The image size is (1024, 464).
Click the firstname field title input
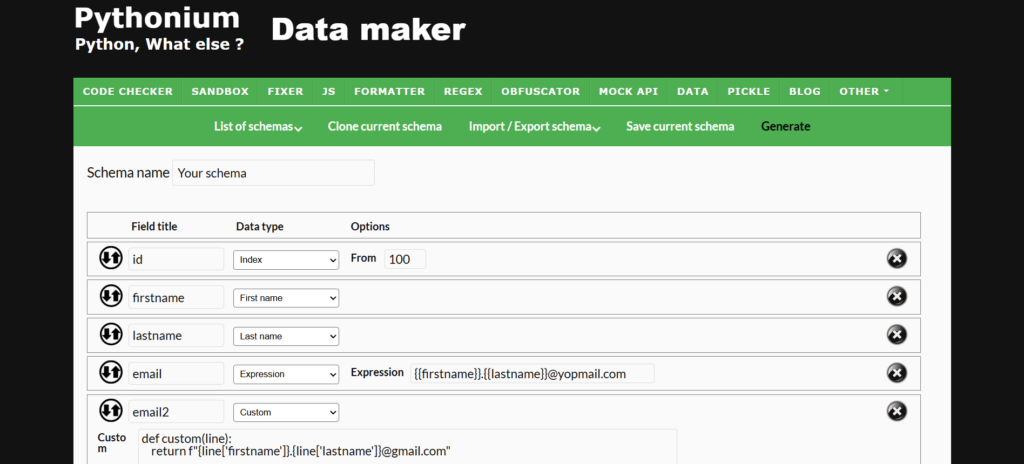(x=176, y=297)
